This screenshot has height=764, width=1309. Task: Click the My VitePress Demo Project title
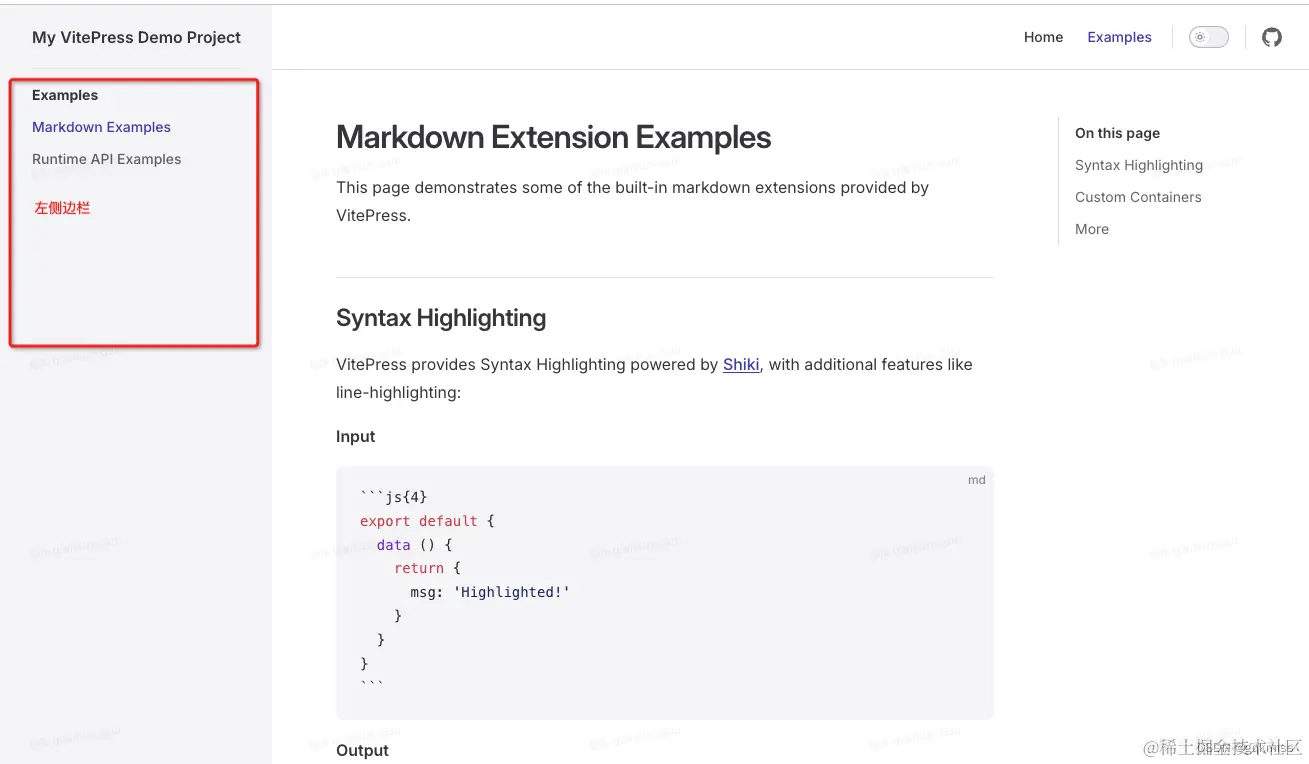click(136, 37)
